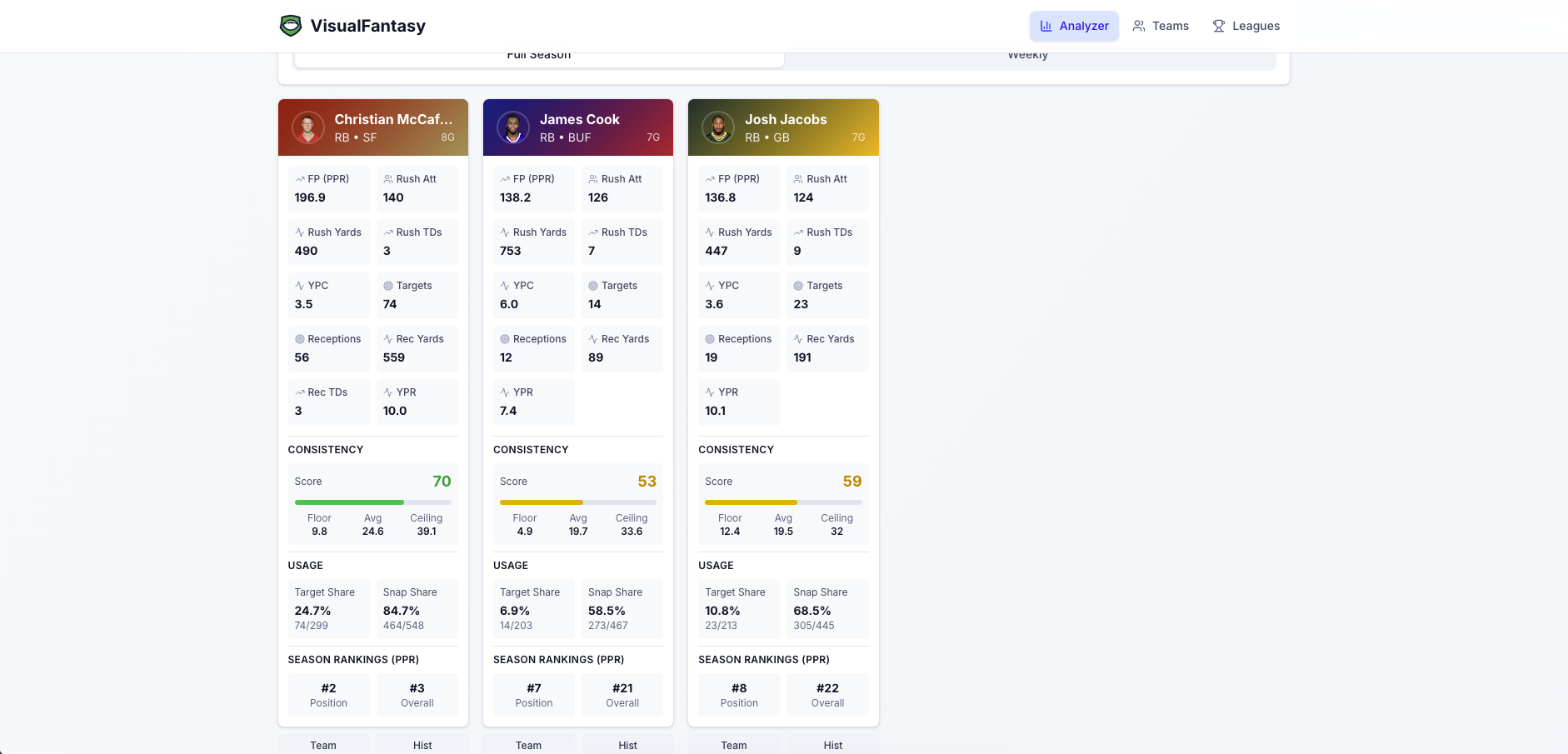Screen dimensions: 1568x754
Task: Click Josh Jacobs's consistency score bar
Action: (x=783, y=502)
